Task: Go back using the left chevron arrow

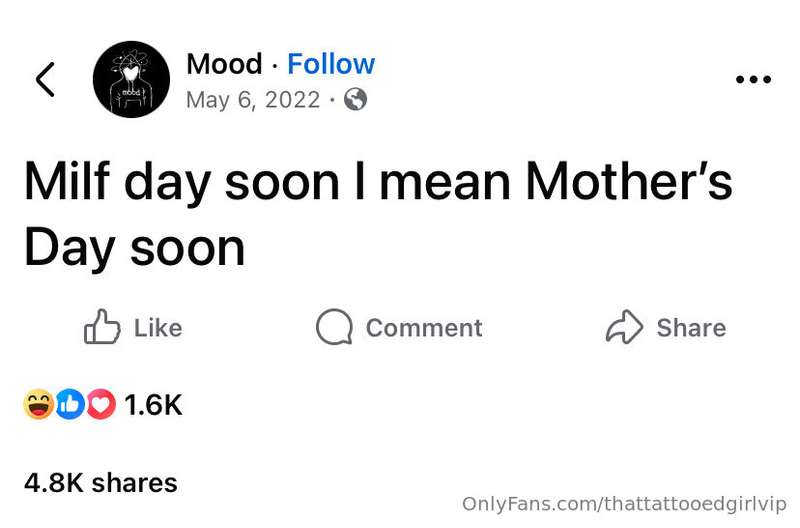Action: point(45,80)
